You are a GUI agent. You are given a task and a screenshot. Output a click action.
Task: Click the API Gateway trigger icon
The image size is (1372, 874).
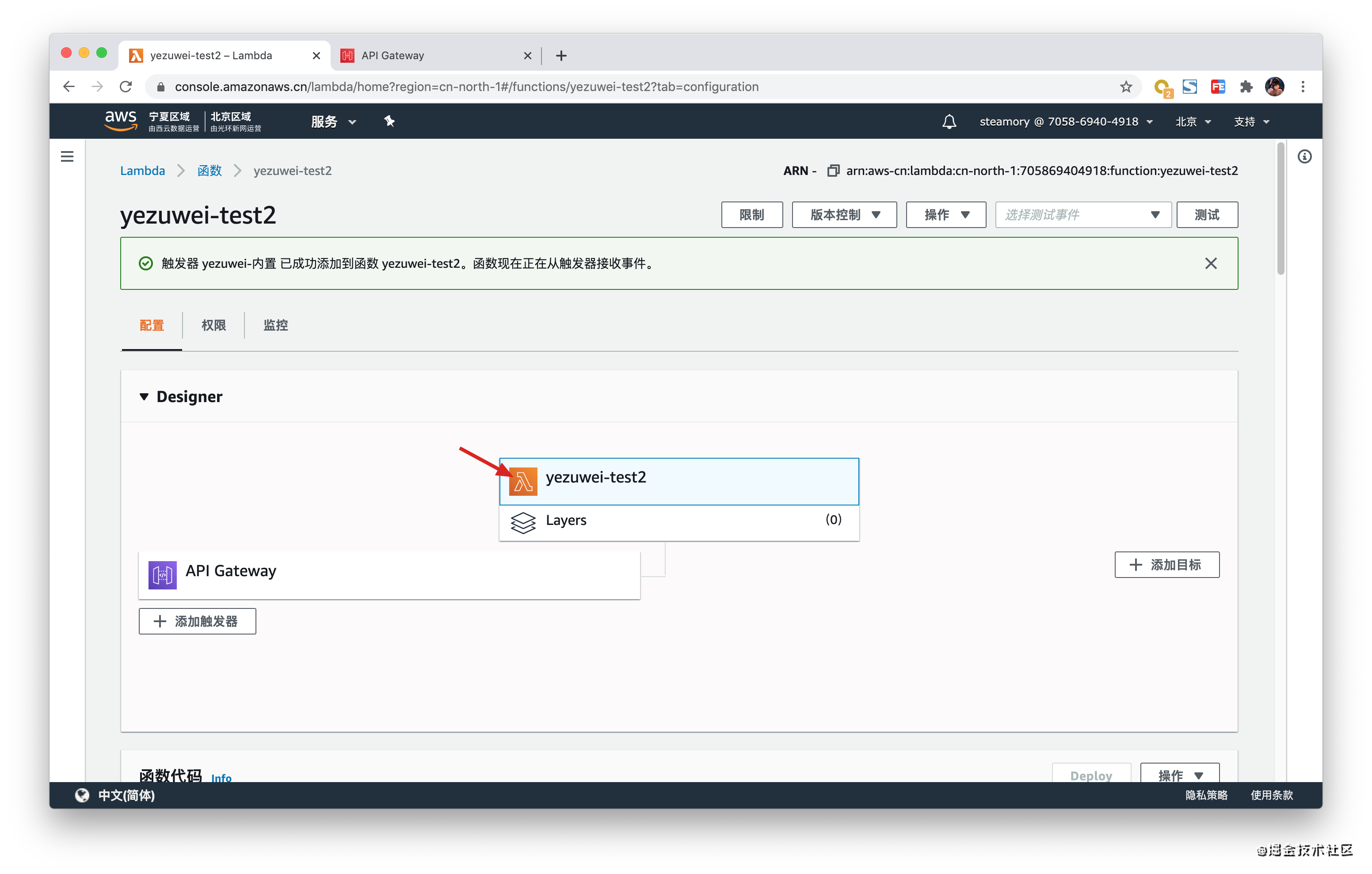click(162, 574)
